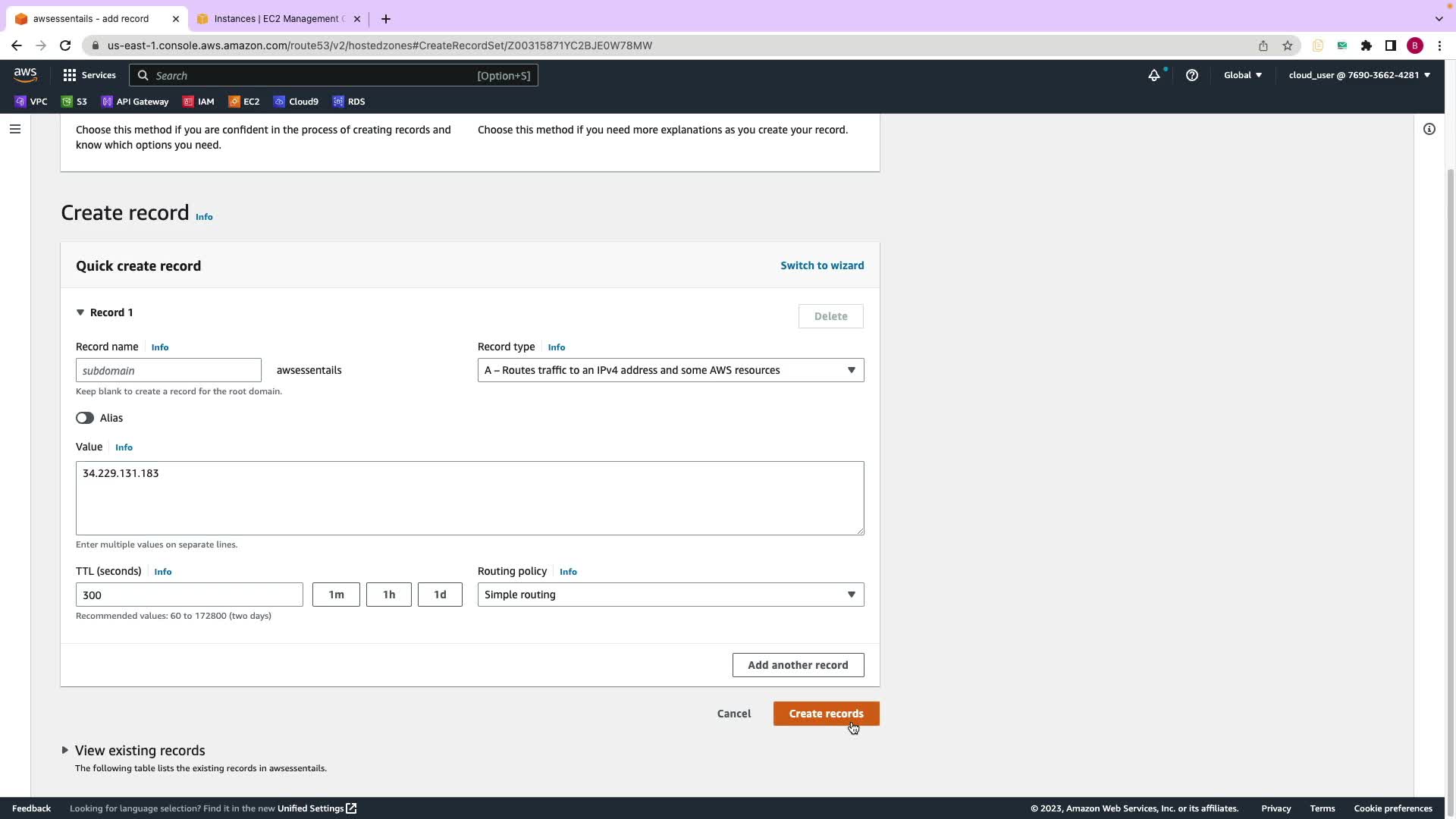Open the Services grid menu

tap(89, 75)
